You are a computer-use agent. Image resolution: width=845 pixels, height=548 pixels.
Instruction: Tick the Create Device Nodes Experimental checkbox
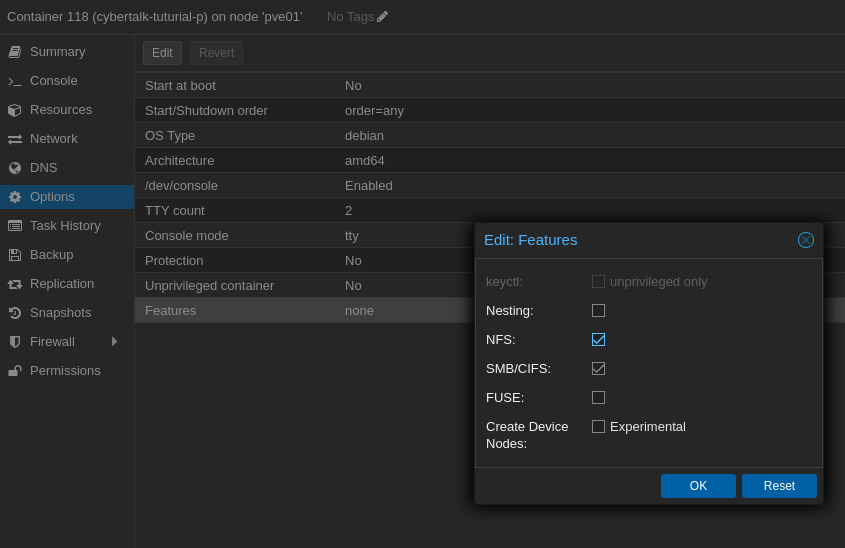coord(598,427)
